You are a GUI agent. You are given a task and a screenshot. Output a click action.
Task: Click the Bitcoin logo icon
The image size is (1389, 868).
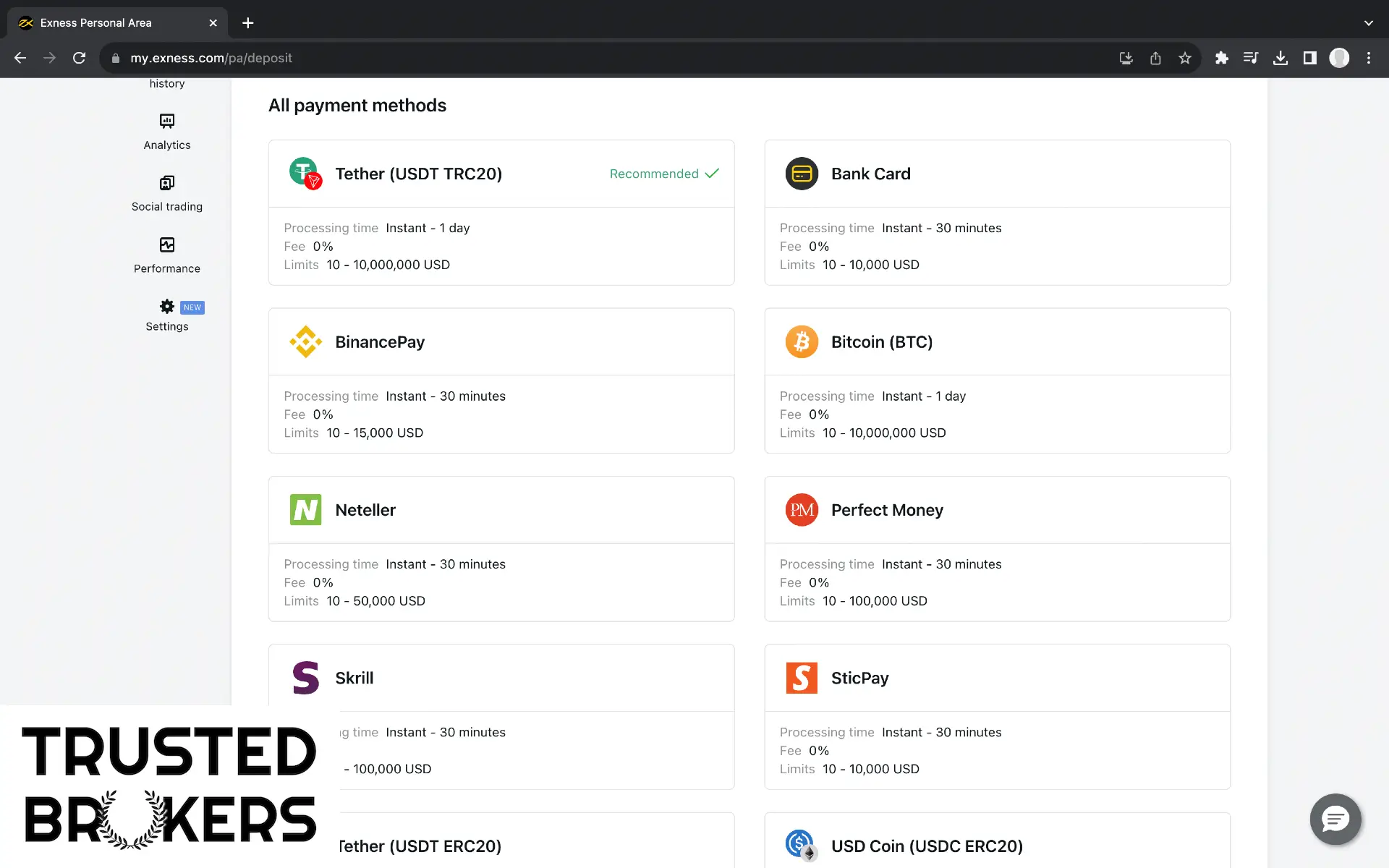pos(802,341)
